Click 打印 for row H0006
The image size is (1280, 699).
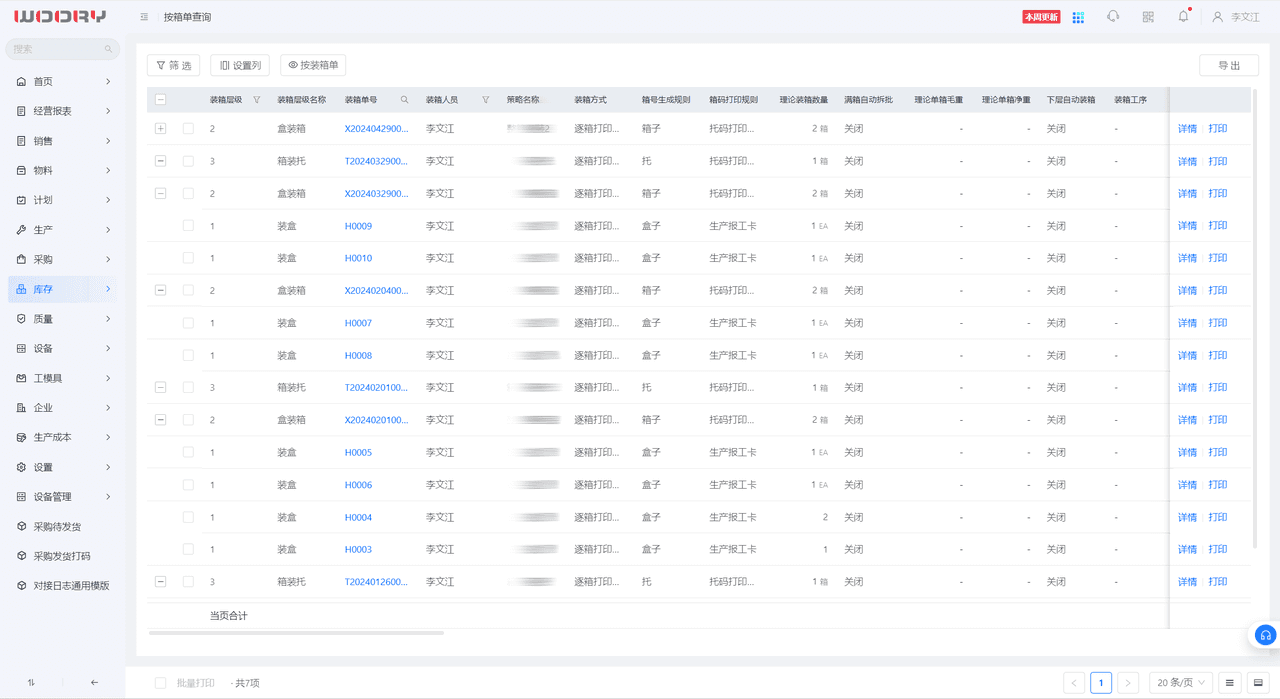click(x=1217, y=485)
